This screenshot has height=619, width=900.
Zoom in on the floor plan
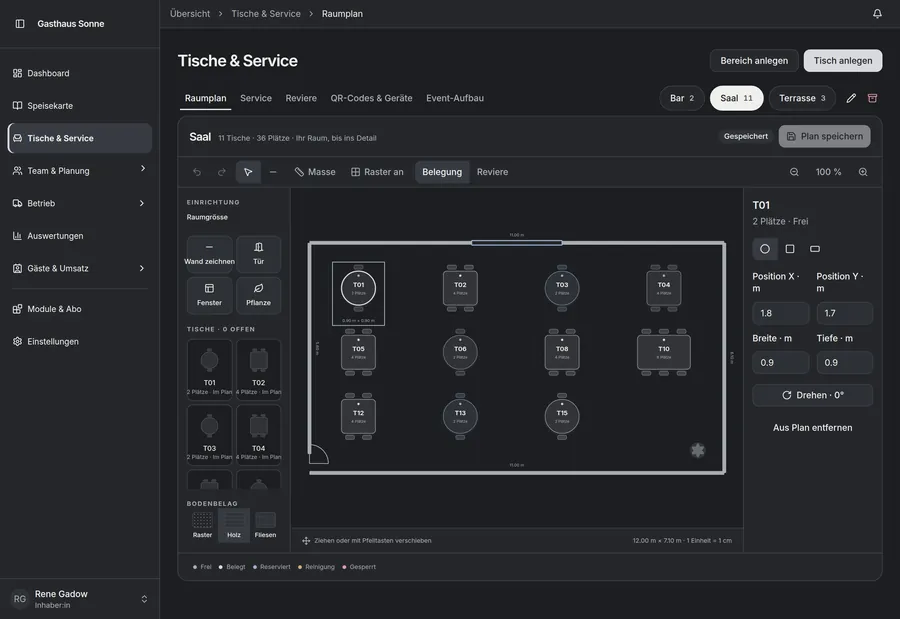coord(863,172)
